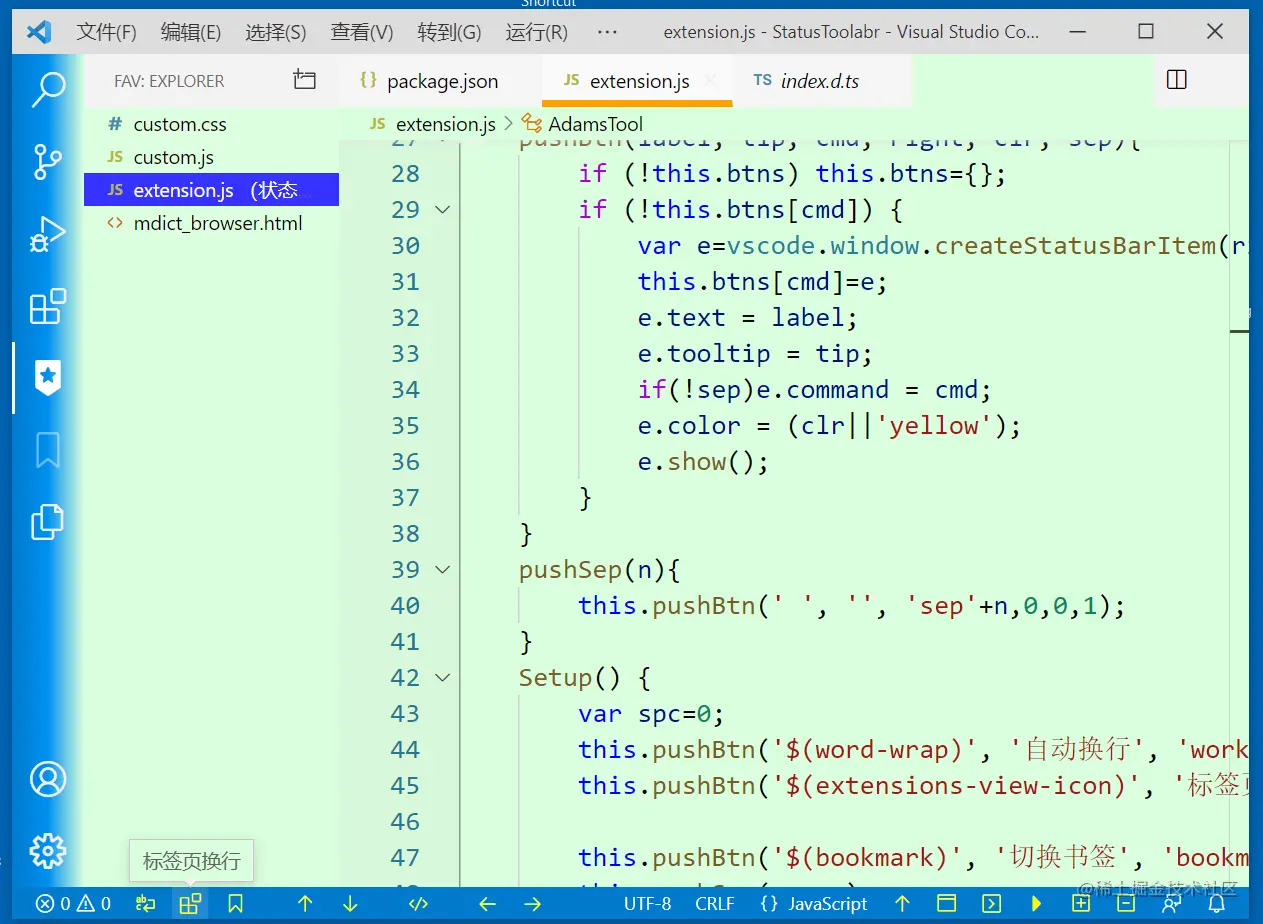Click the 'yellow' string on line 35
The width and height of the screenshot is (1263, 924).
click(x=934, y=425)
